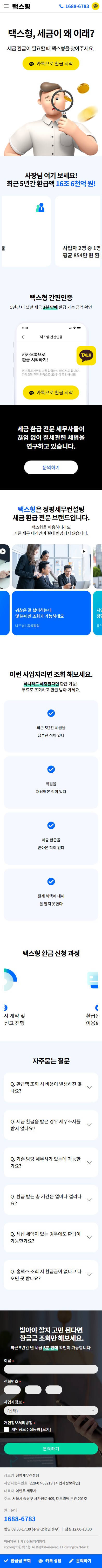Click the 문의하기 button in the black section
The width and height of the screenshot is (102, 1568).
51,468
